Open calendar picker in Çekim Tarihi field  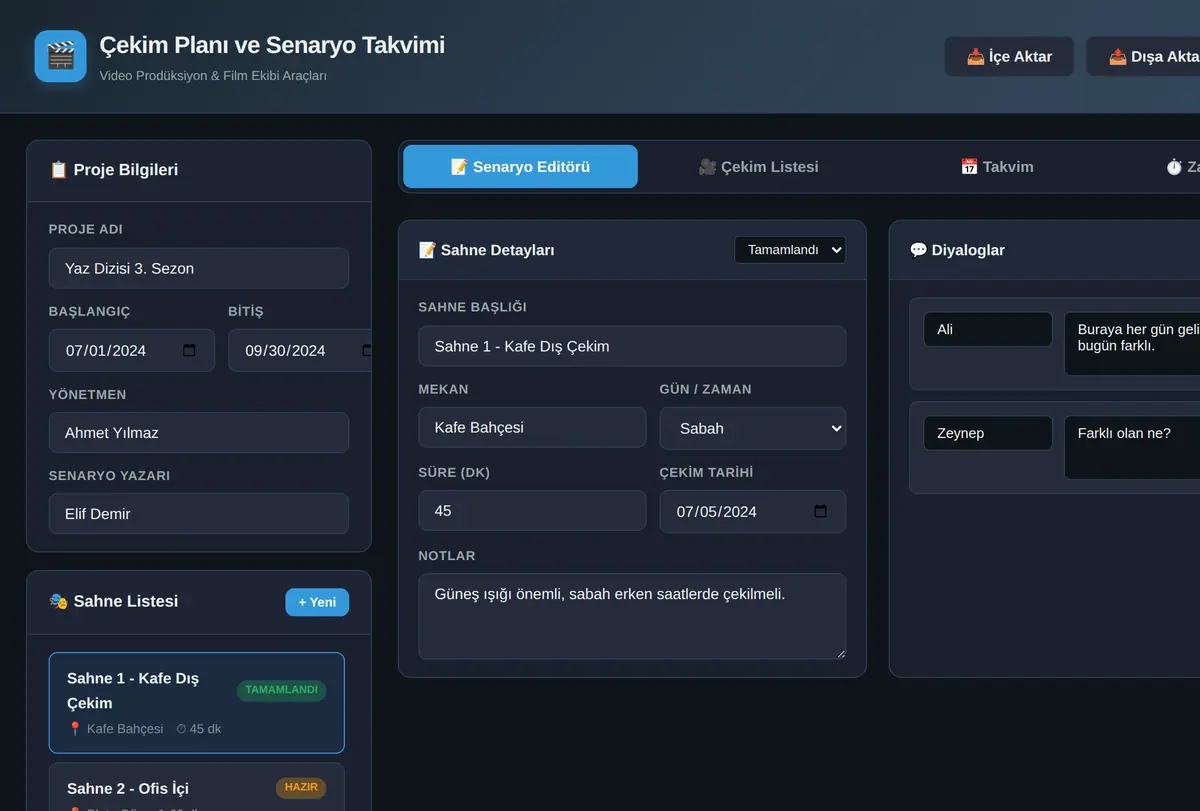coord(820,512)
